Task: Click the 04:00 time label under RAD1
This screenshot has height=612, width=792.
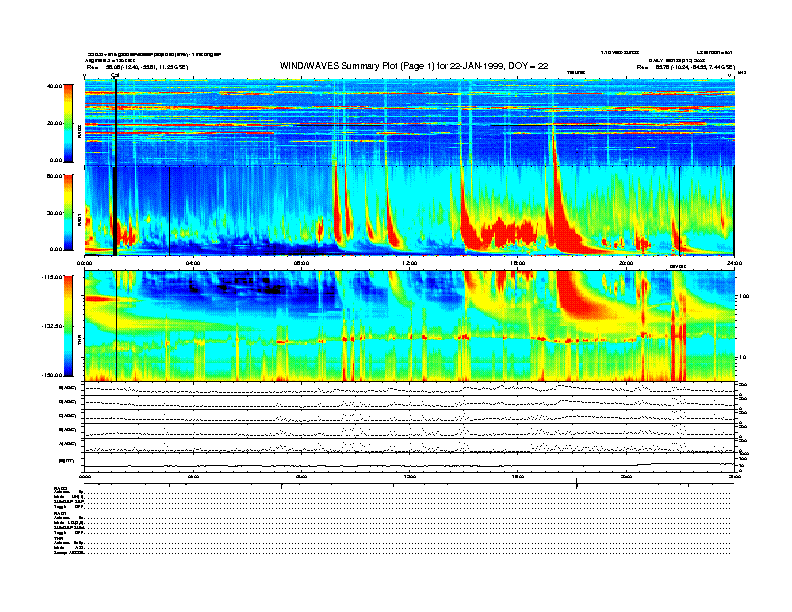Action: [x=193, y=263]
